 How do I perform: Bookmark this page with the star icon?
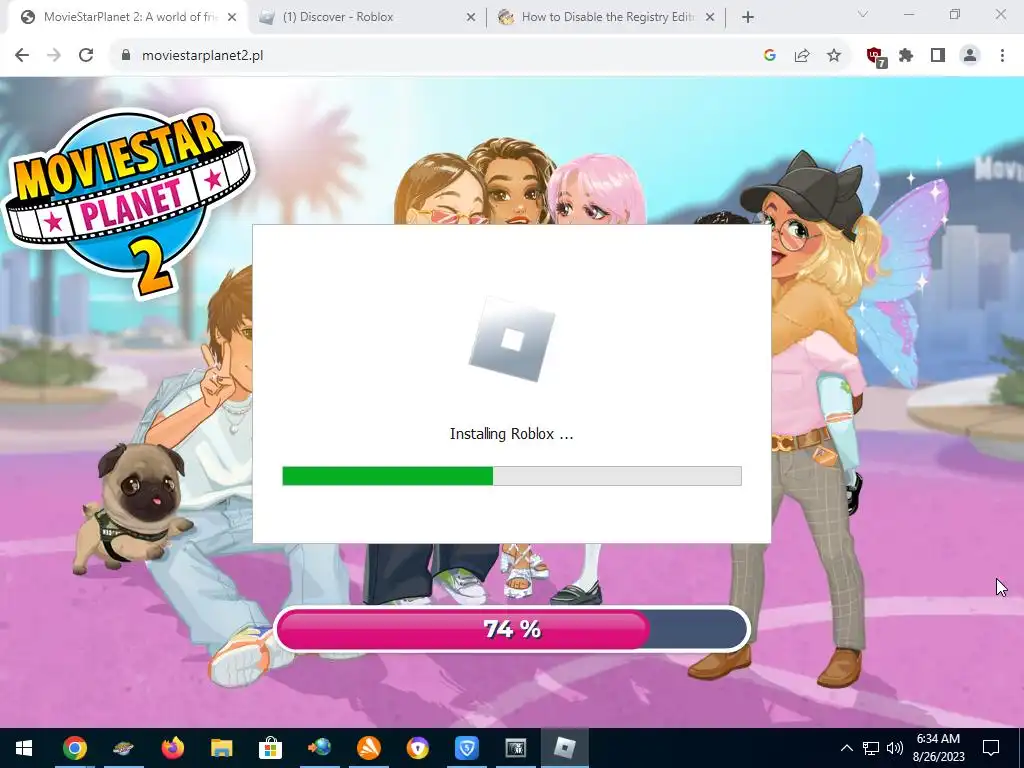834,56
